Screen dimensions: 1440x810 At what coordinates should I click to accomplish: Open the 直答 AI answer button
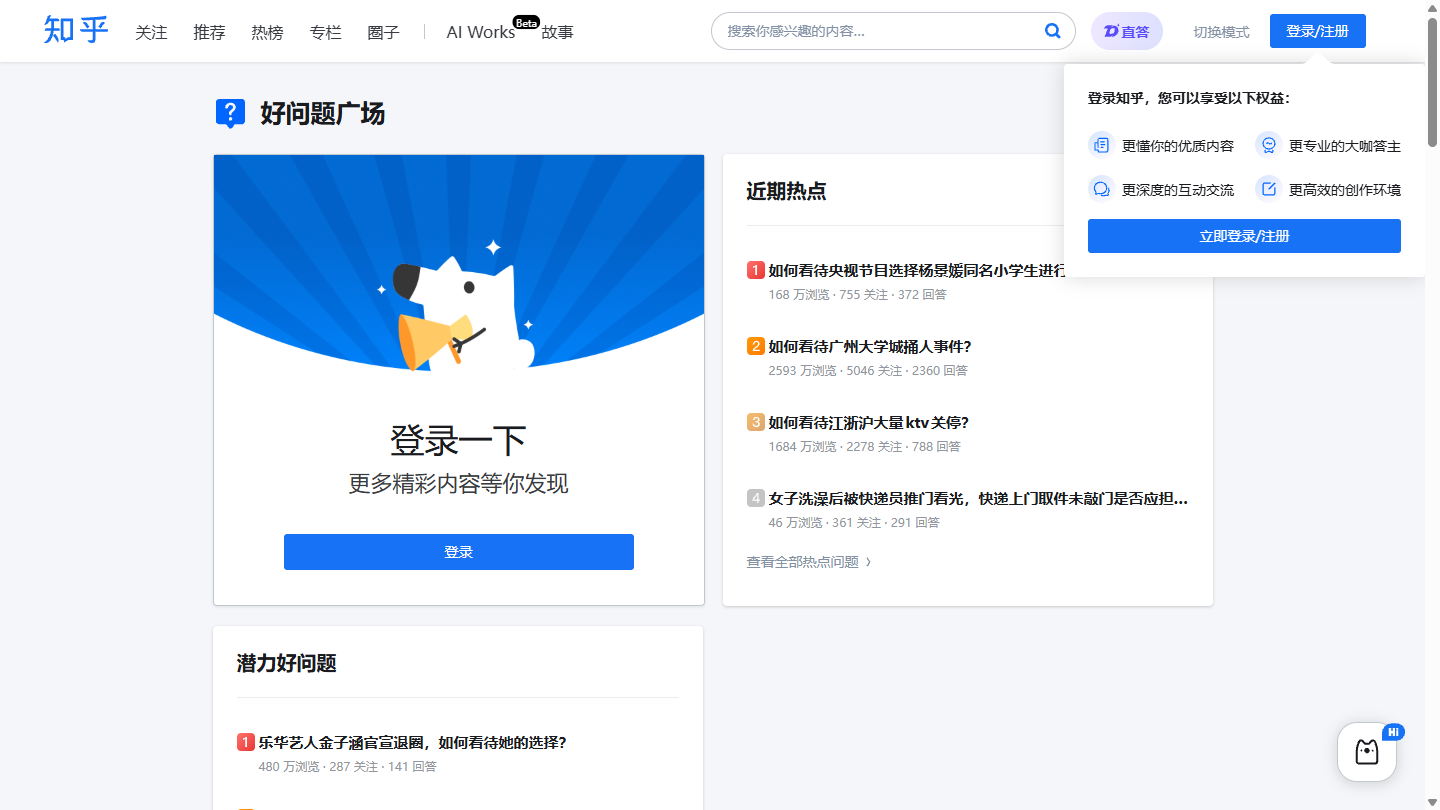point(1127,31)
